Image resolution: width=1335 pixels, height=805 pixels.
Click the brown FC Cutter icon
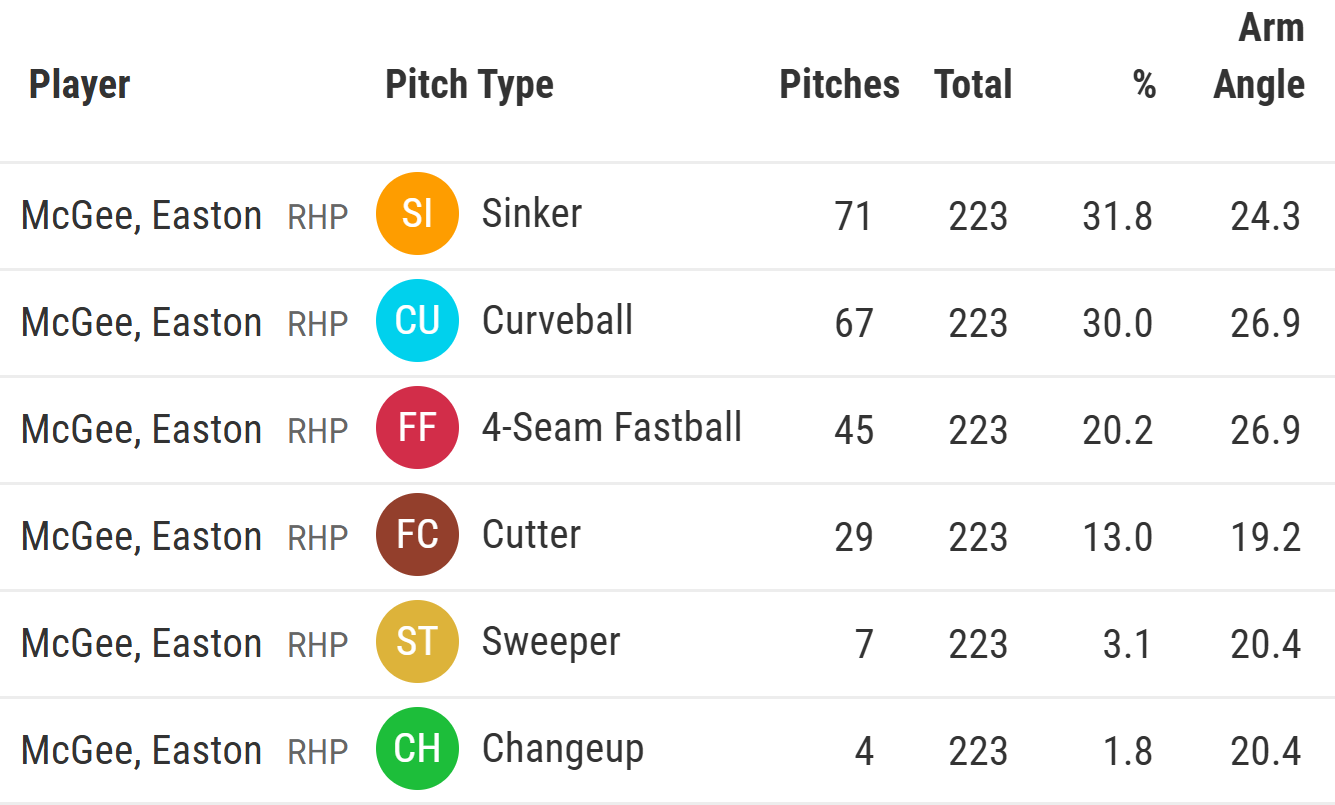pyautogui.click(x=417, y=535)
